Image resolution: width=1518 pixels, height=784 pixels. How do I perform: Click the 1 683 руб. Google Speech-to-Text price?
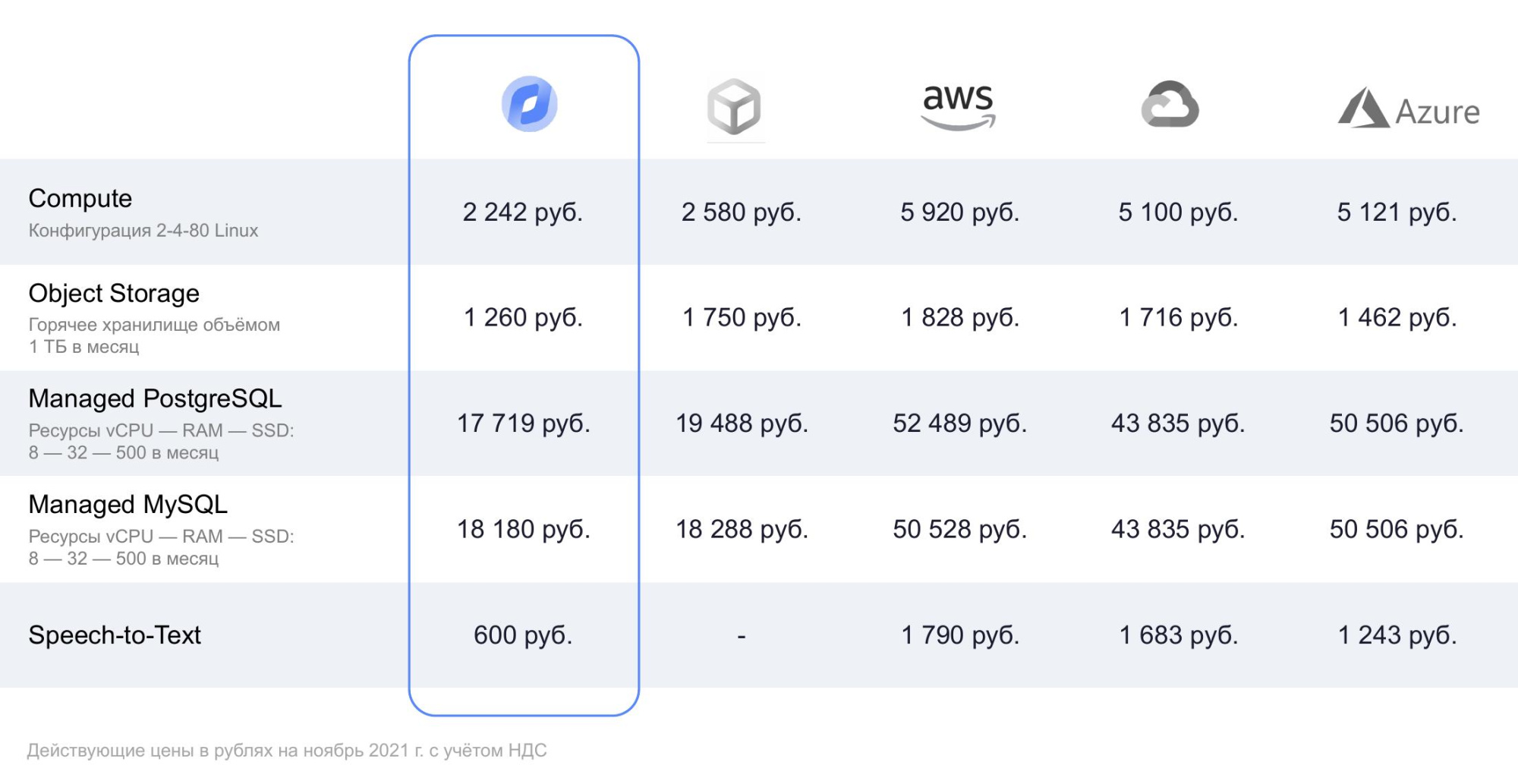point(1179,634)
